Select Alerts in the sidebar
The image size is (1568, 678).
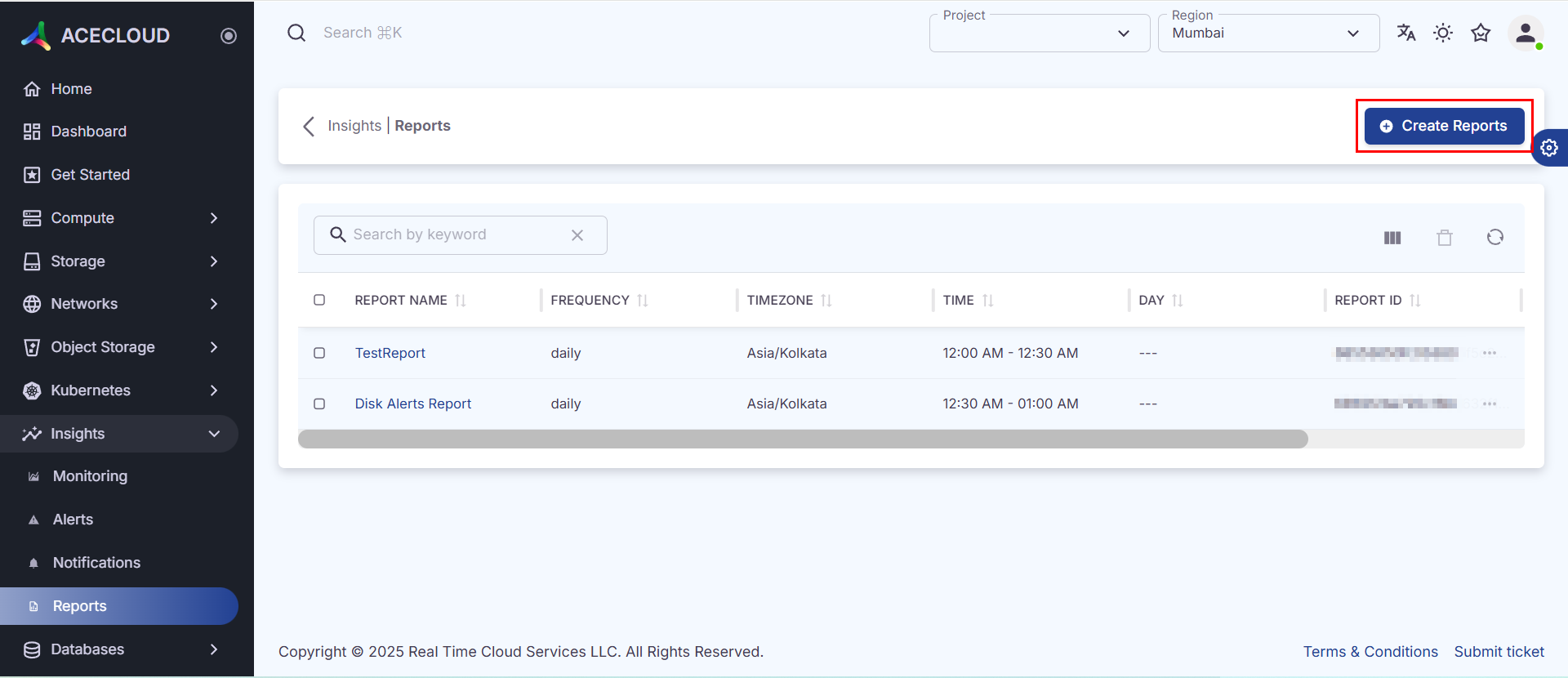[73, 520]
